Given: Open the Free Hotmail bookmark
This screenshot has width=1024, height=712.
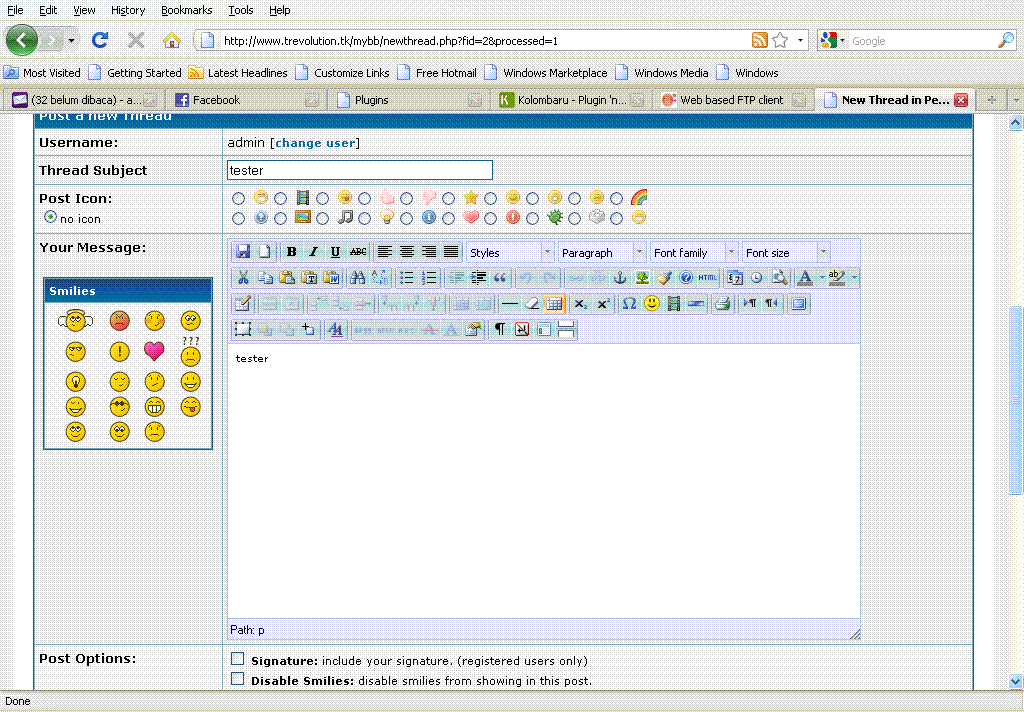Looking at the screenshot, I should pos(446,73).
